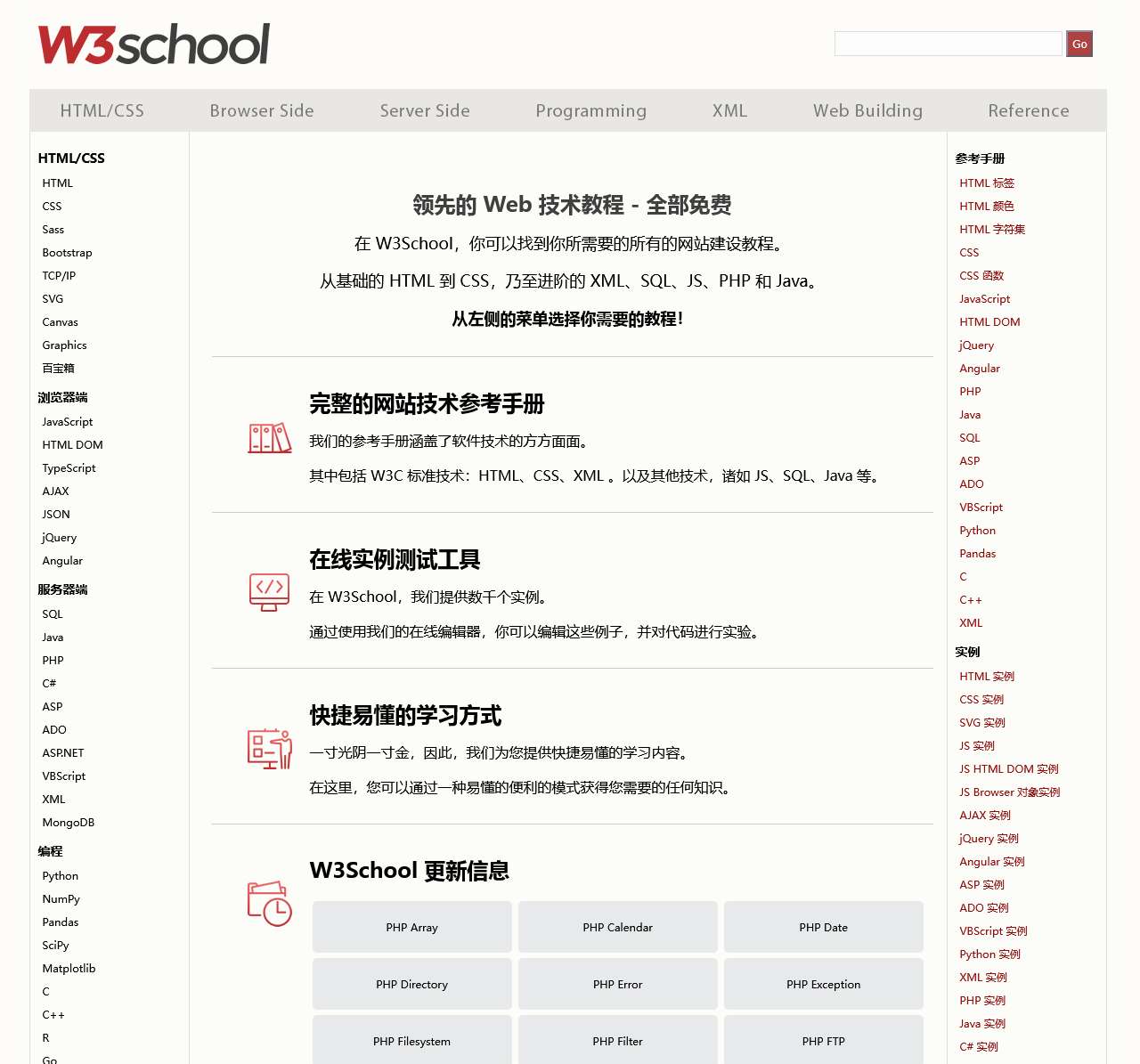
Task: Click the PHP FTP button
Action: [x=823, y=1041]
